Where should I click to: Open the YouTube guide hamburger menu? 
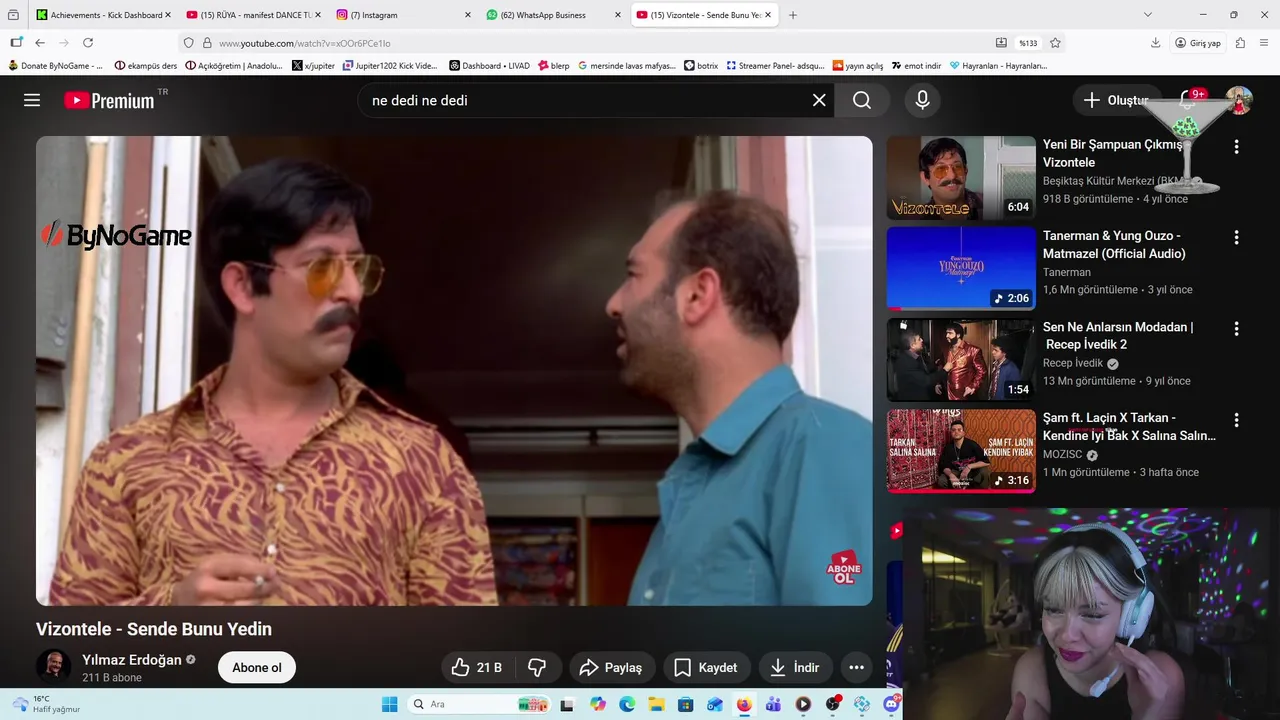(32, 100)
